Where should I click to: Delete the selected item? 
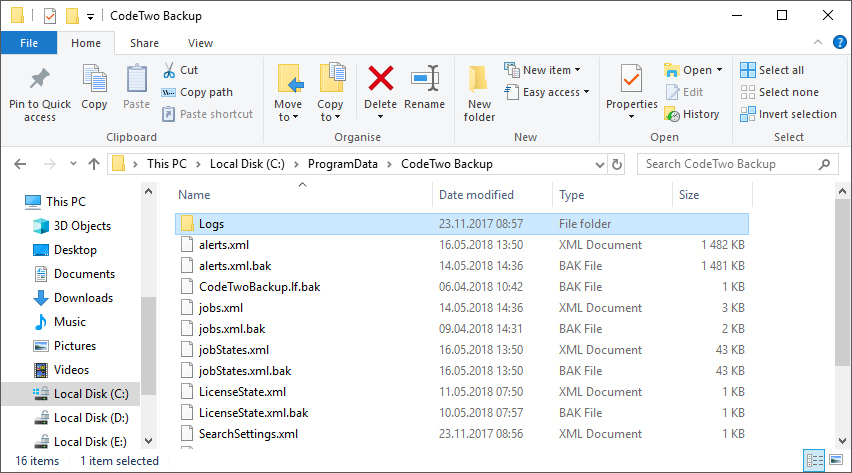(x=380, y=92)
